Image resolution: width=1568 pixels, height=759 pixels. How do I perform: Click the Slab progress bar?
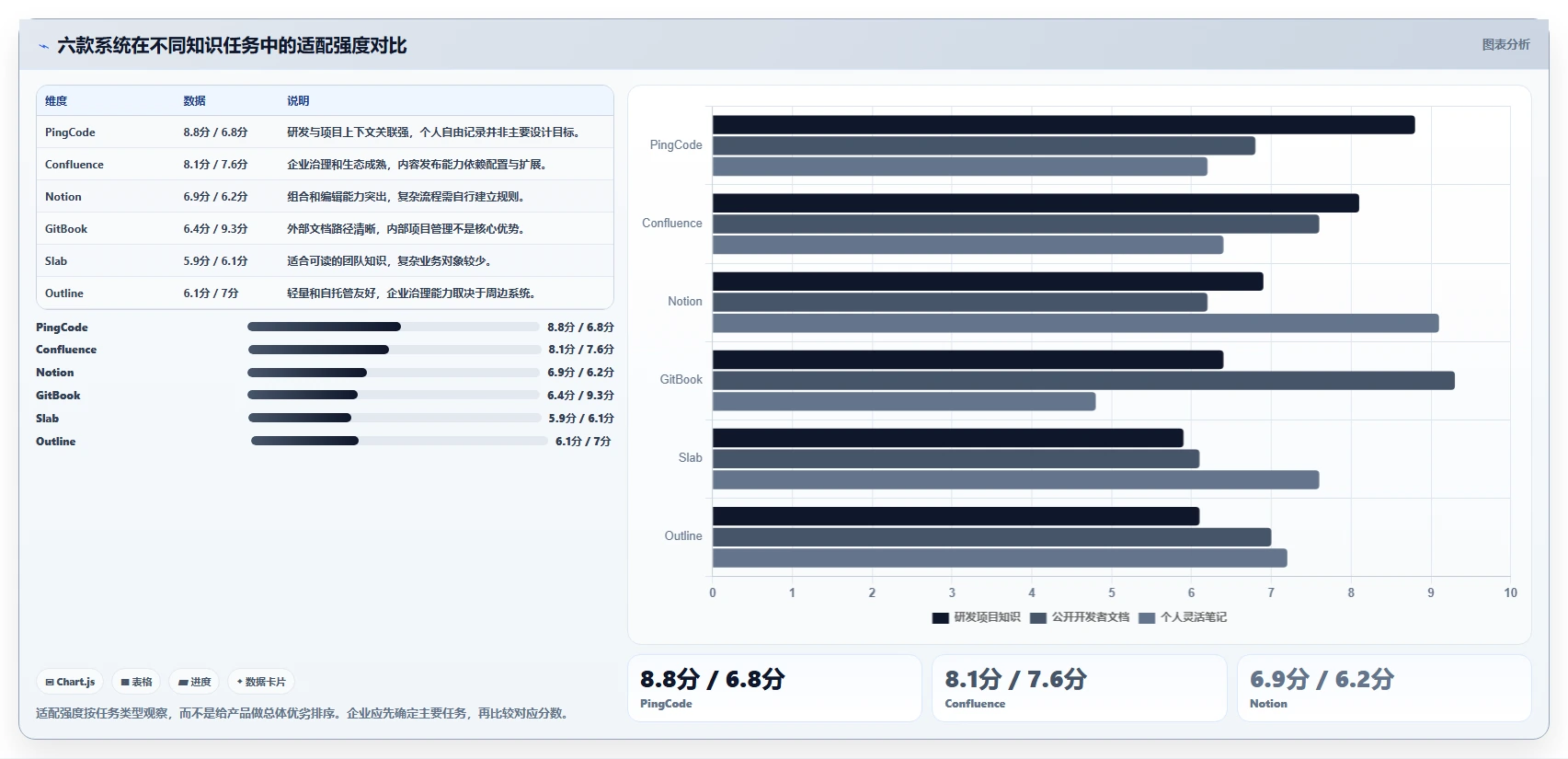pos(394,418)
